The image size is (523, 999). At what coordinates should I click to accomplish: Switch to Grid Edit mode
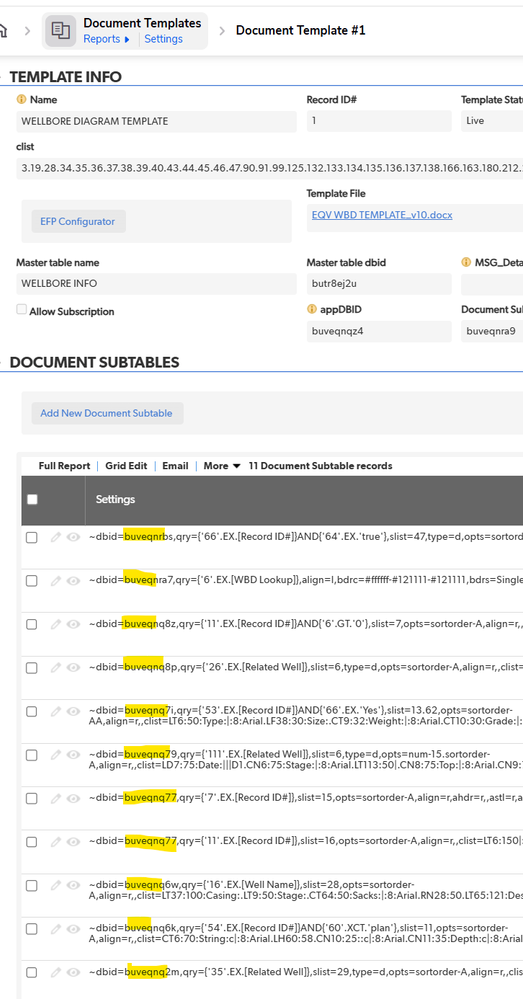click(126, 466)
